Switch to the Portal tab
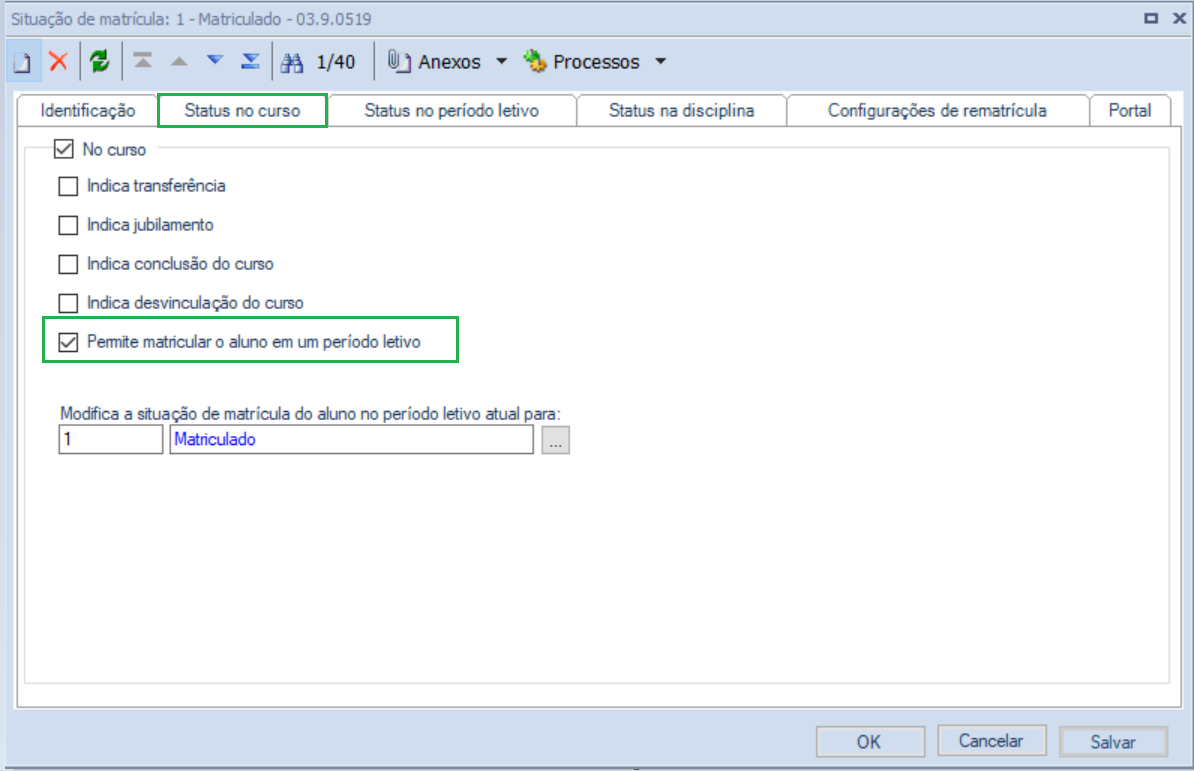1194x771 pixels. click(1129, 110)
